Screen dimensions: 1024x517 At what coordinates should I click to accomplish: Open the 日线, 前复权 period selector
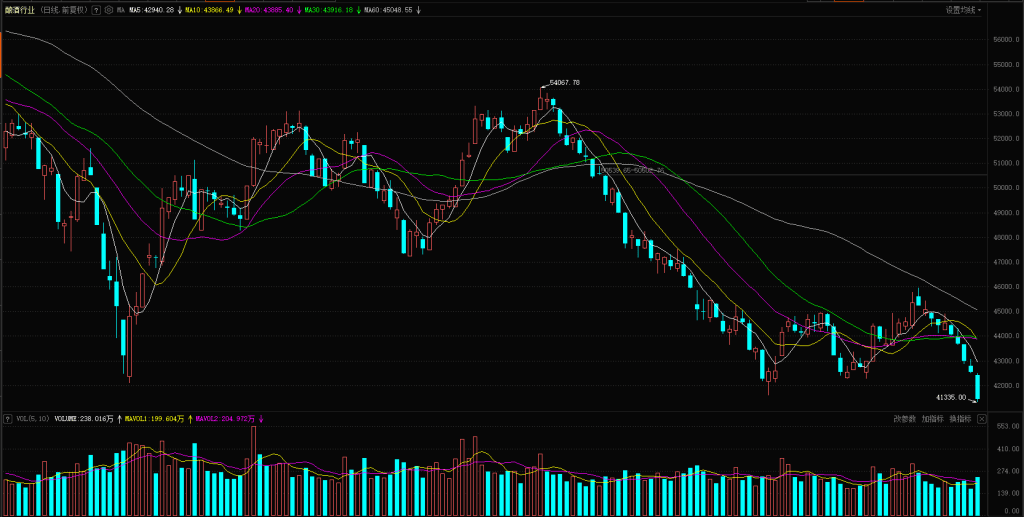pyautogui.click(x=61, y=10)
